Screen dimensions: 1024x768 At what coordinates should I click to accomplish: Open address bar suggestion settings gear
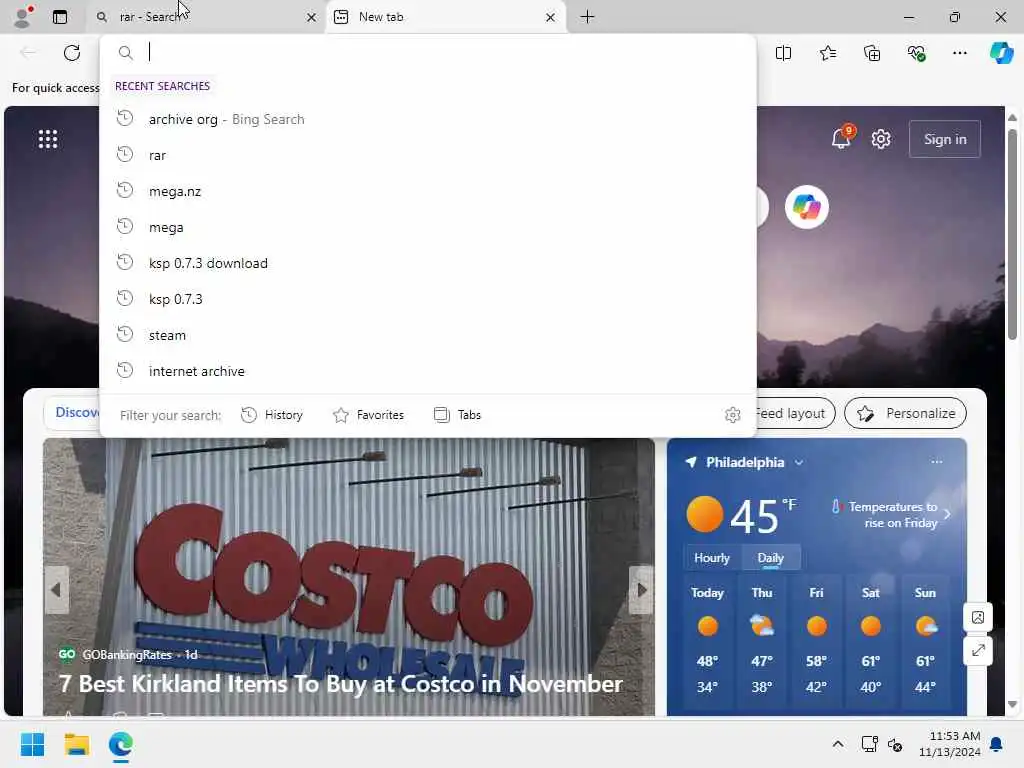[x=733, y=415]
